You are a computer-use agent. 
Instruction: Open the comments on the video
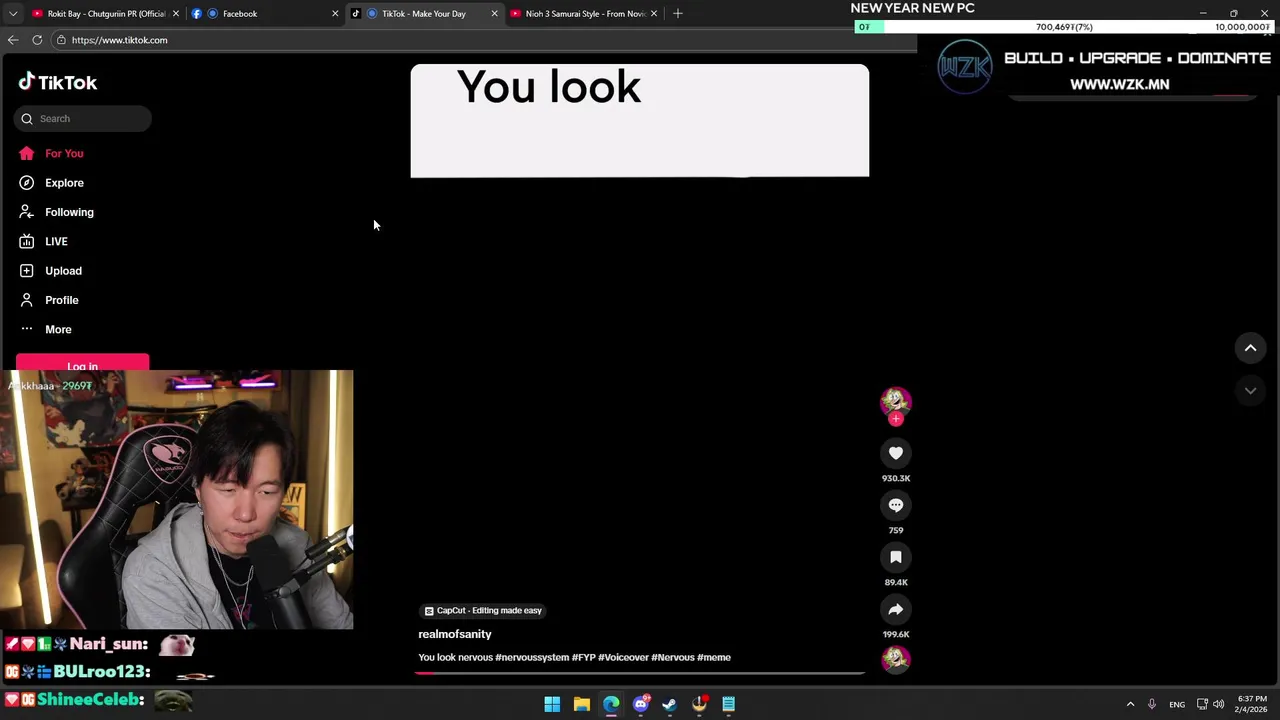[x=896, y=505]
